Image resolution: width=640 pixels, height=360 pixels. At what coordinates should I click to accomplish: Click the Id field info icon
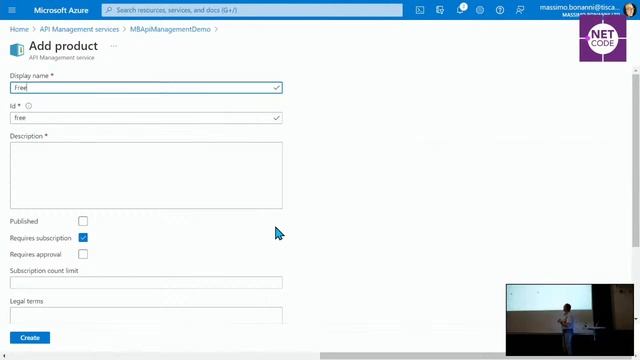click(29, 106)
